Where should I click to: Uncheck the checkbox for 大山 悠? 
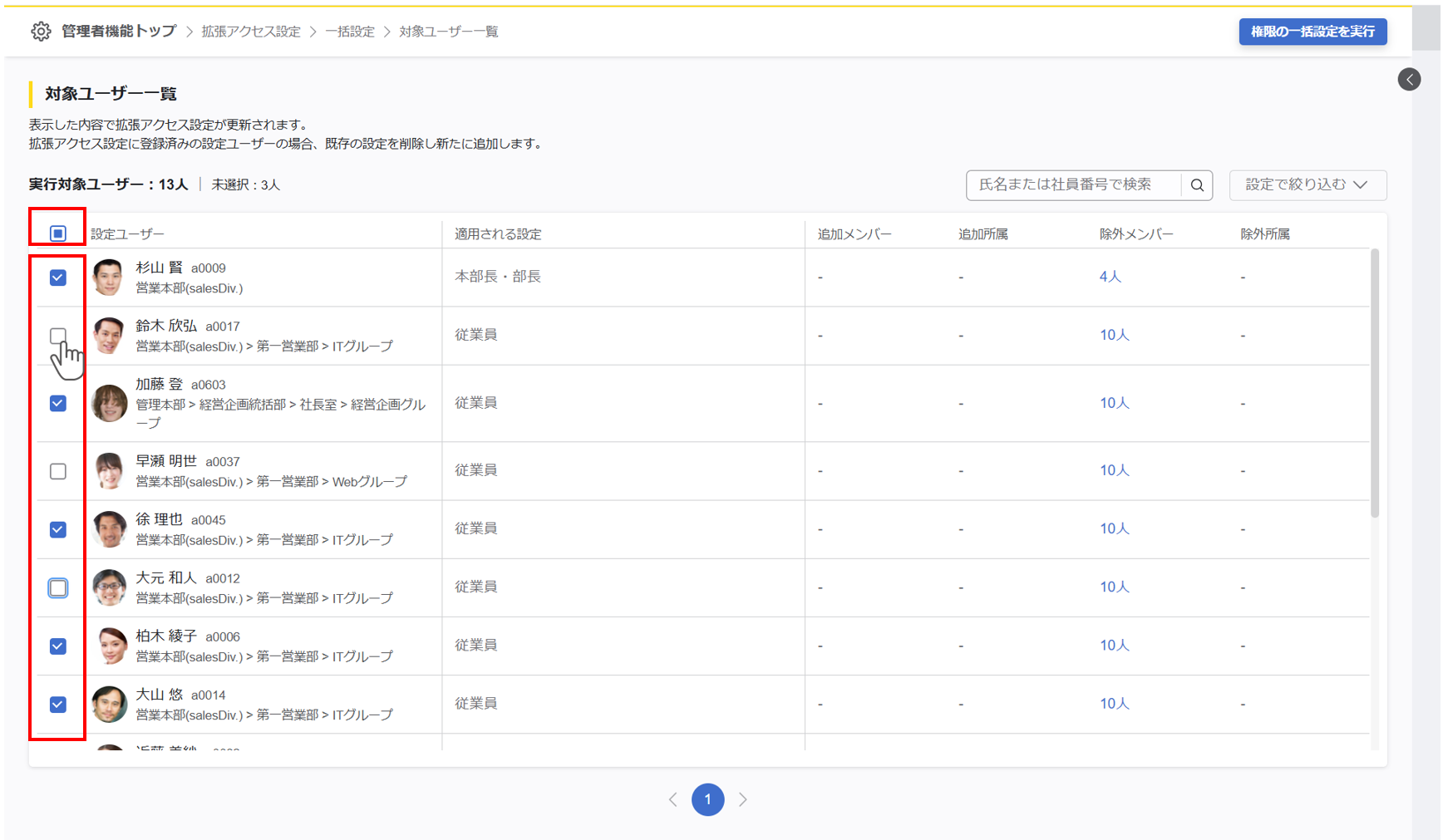tap(57, 705)
